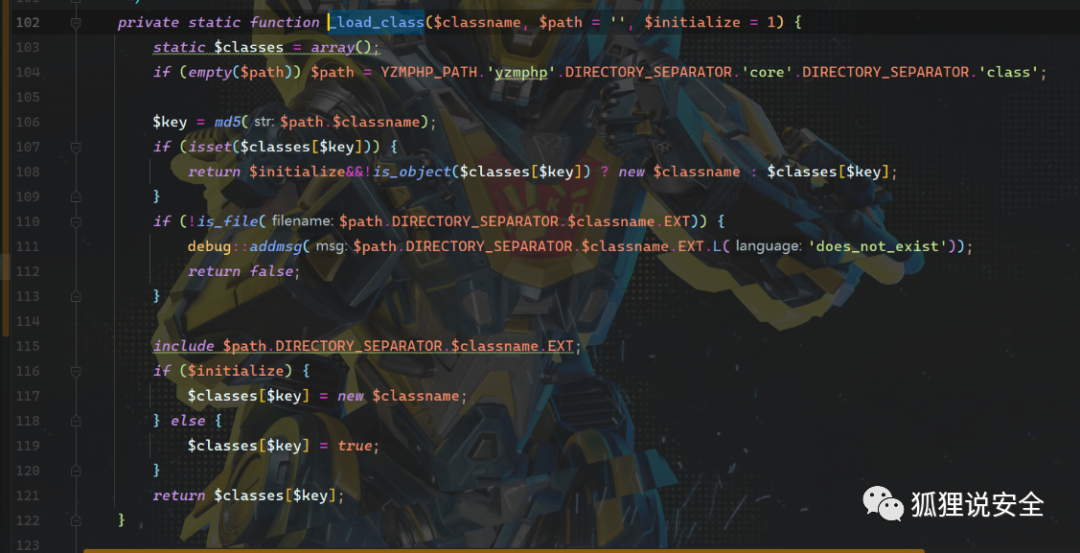Click fold end marker on line 113
1080x553 pixels.
click(x=76, y=295)
